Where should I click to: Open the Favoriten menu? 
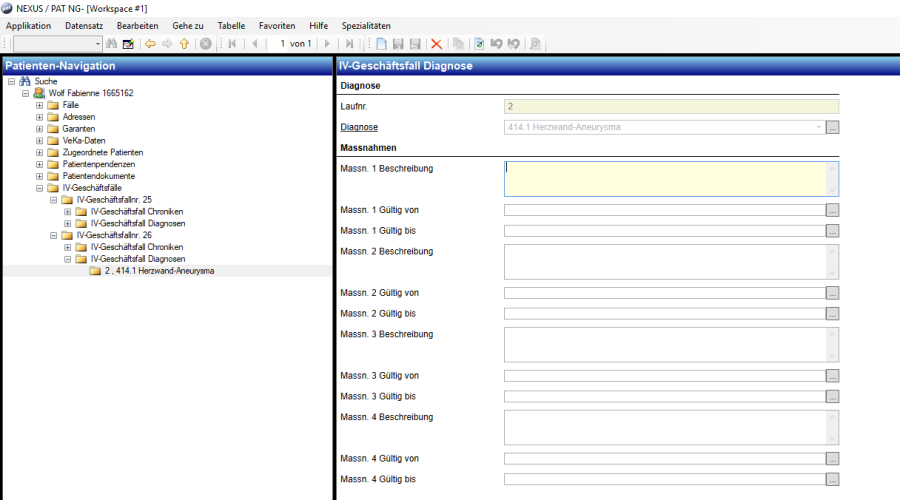[x=277, y=25]
